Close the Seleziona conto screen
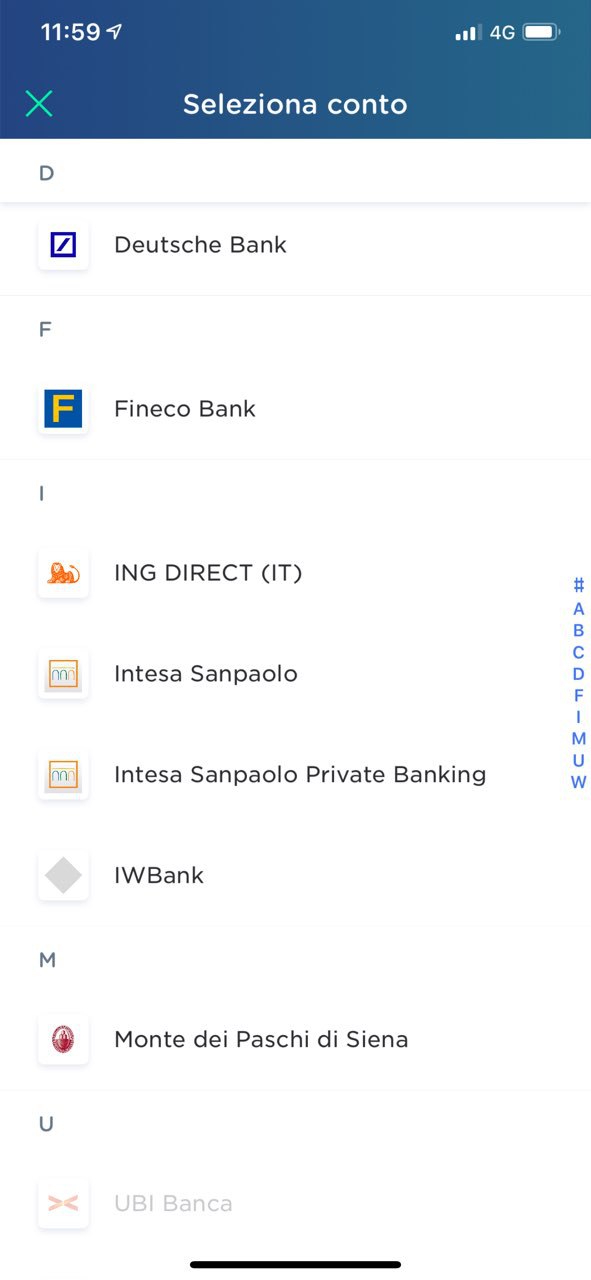This screenshot has height=1280, width=591. pyautogui.click(x=39, y=104)
